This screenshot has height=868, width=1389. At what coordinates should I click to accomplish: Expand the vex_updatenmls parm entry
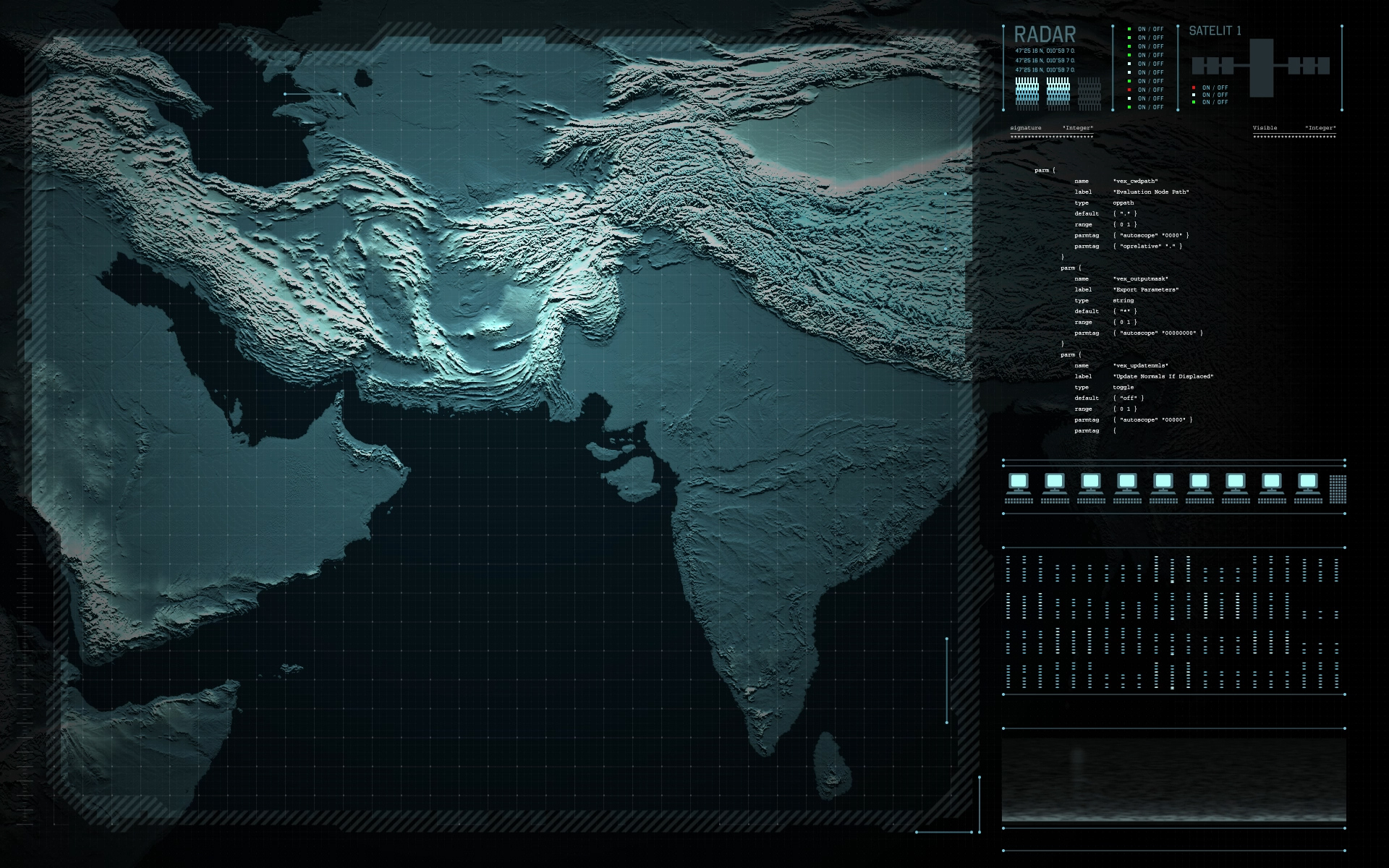(1071, 354)
